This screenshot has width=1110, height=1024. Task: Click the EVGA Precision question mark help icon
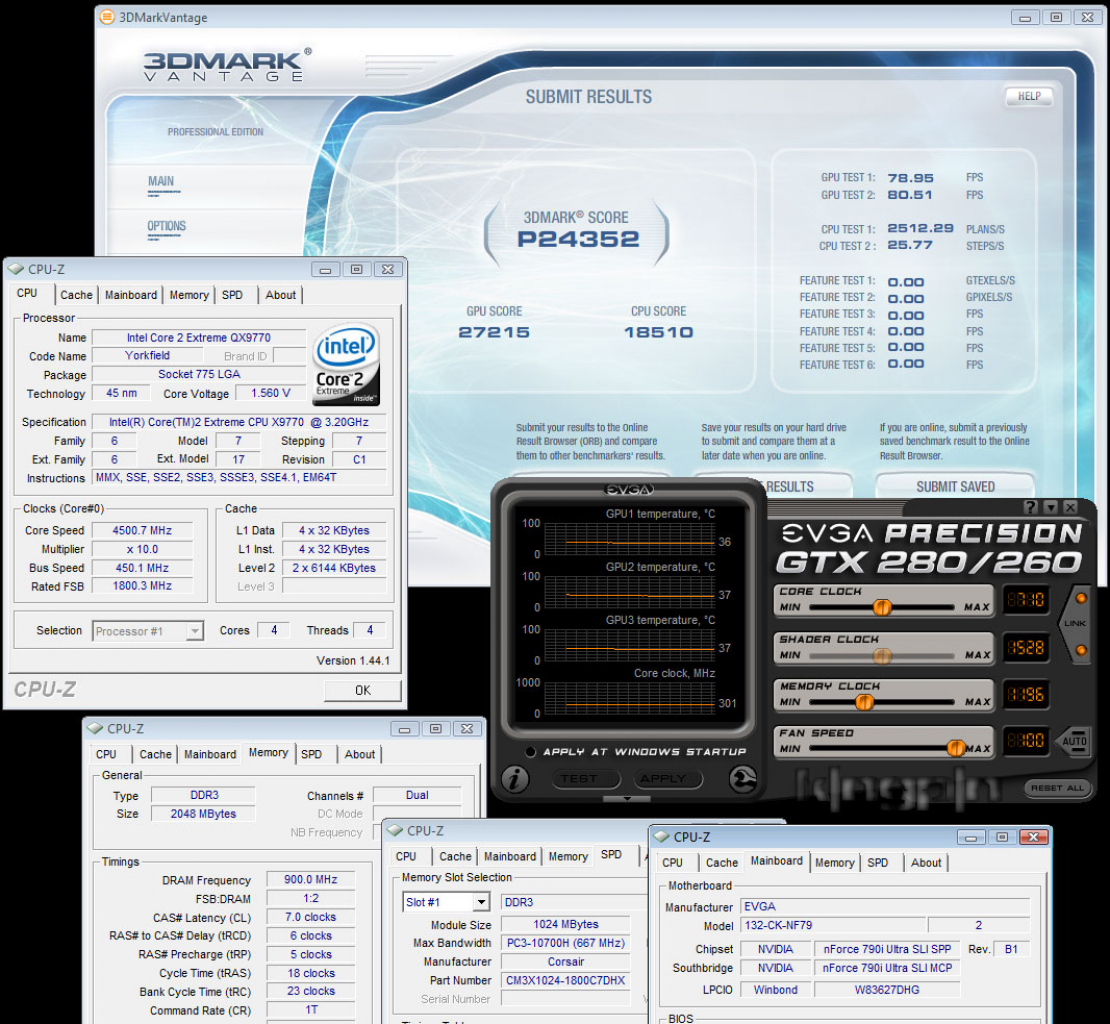coord(1031,507)
